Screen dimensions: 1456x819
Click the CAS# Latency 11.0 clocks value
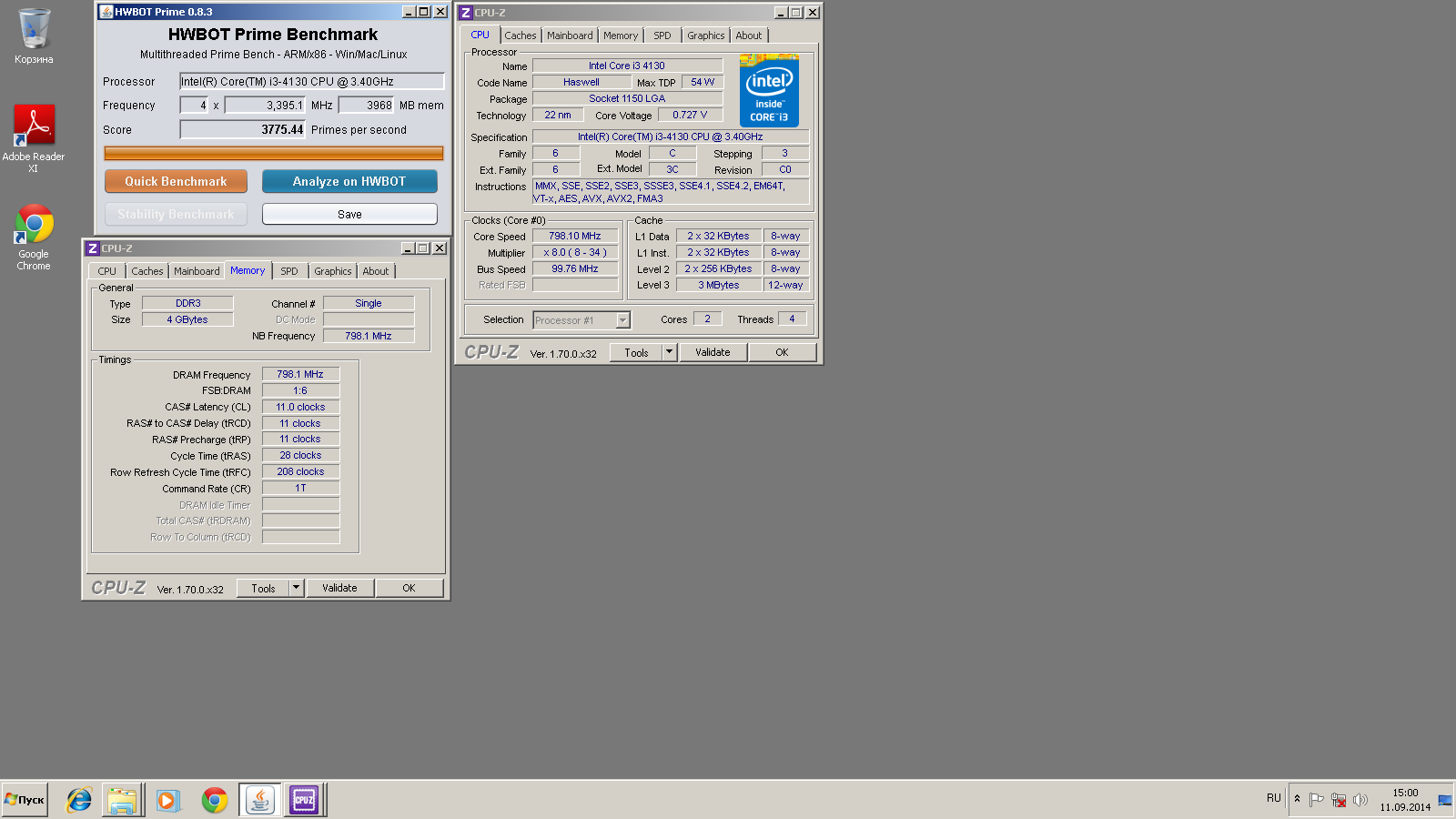point(300,407)
